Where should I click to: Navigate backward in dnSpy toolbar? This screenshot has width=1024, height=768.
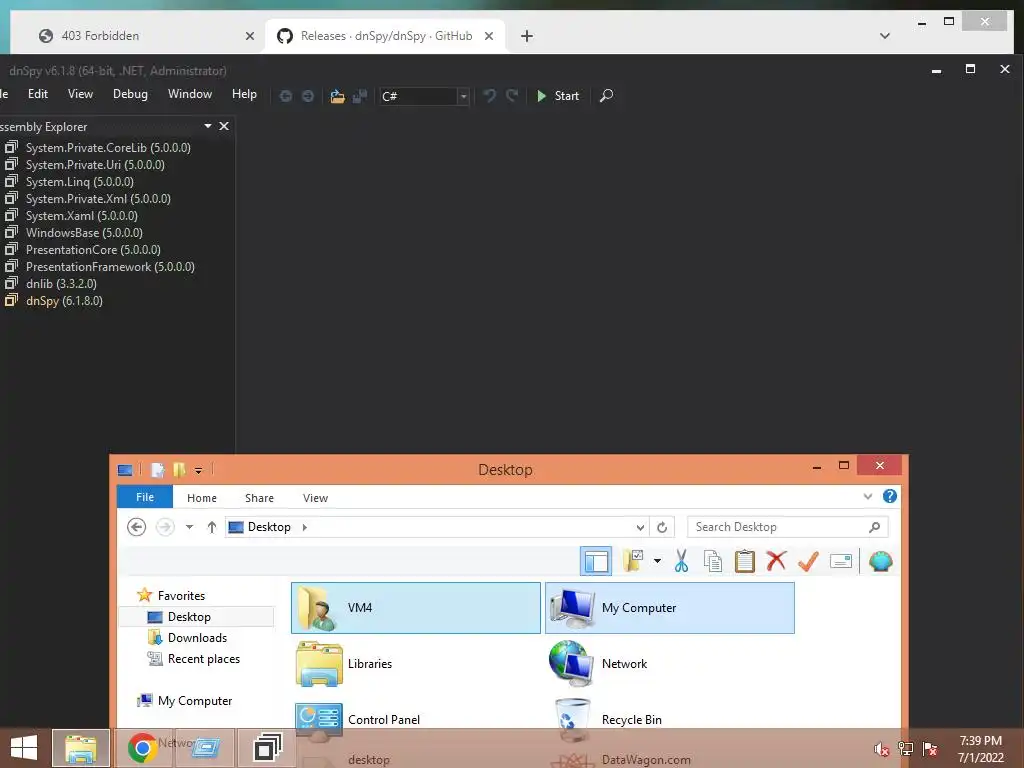285,96
